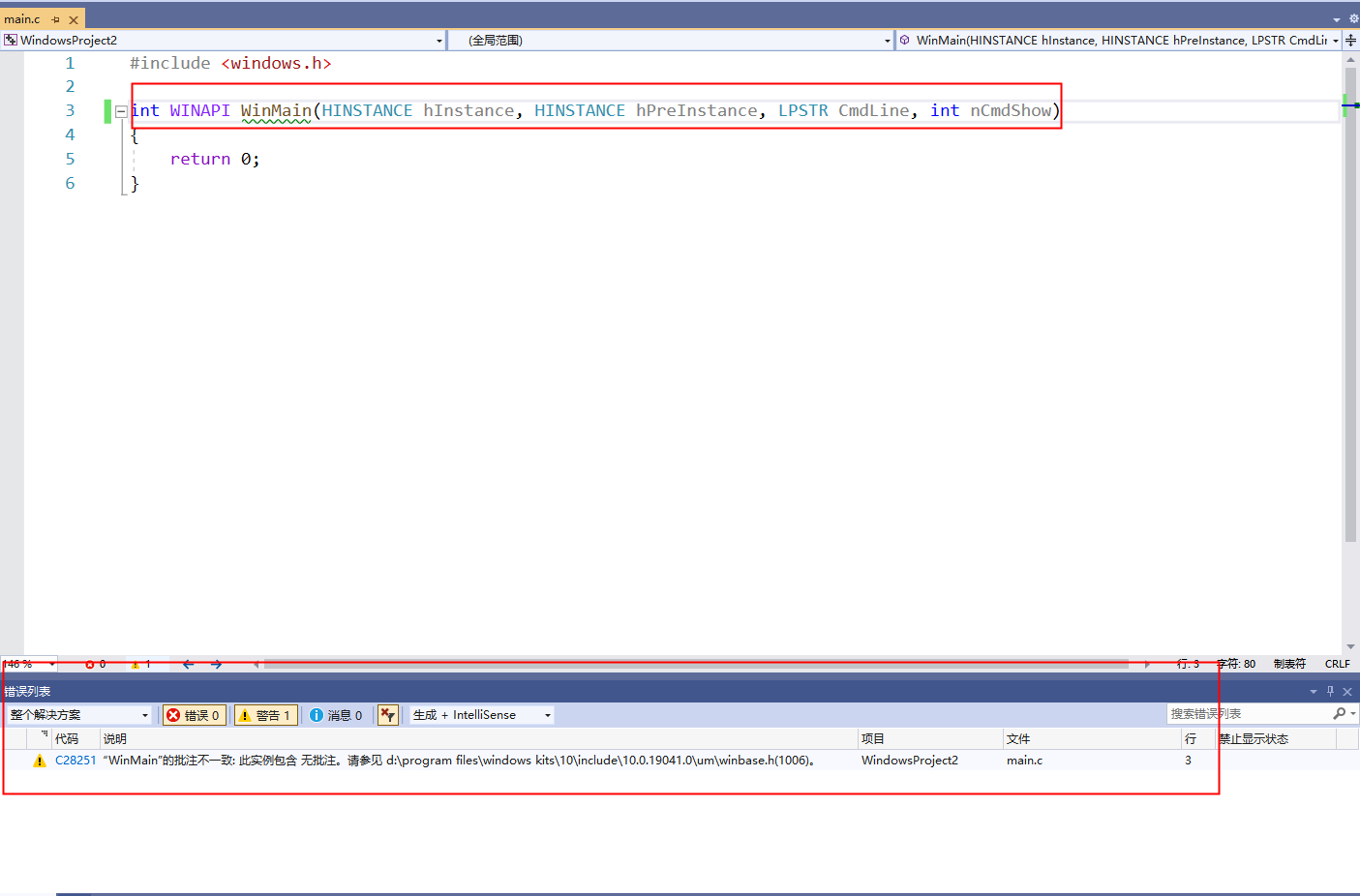Click the clear filters icon

point(387,715)
